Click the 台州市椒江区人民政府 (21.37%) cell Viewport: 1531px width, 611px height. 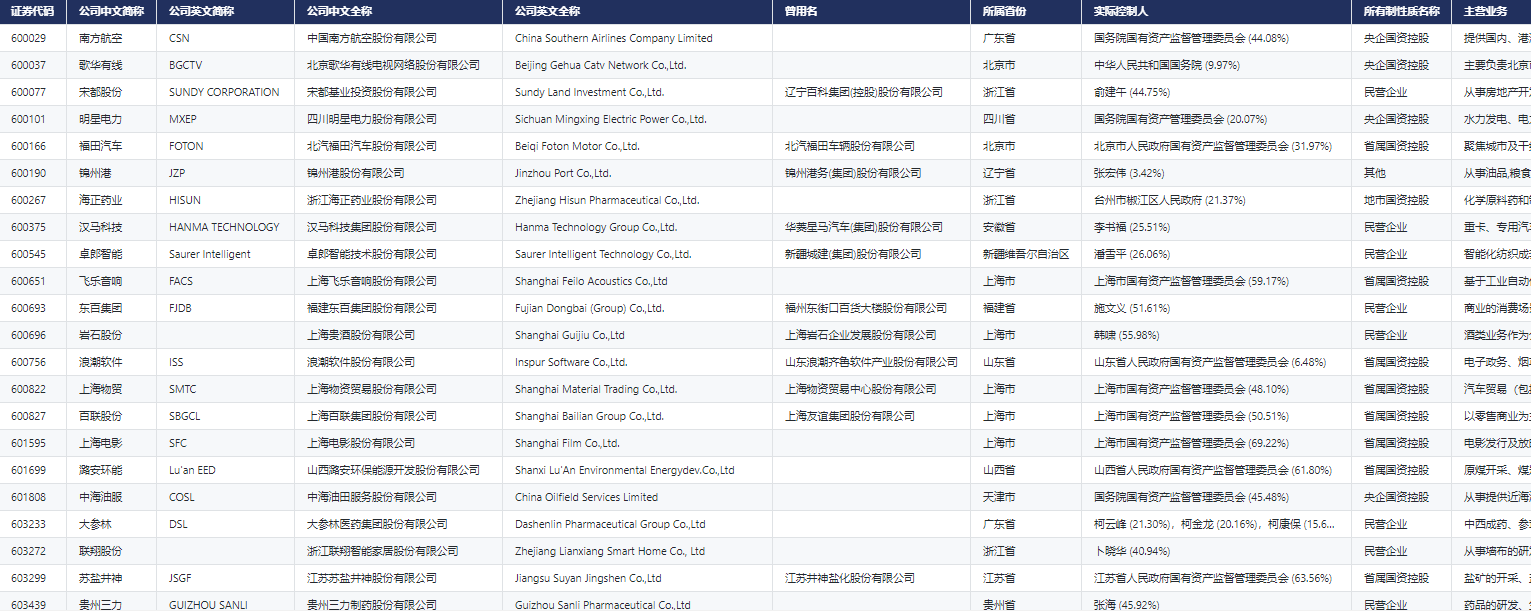point(1217,200)
